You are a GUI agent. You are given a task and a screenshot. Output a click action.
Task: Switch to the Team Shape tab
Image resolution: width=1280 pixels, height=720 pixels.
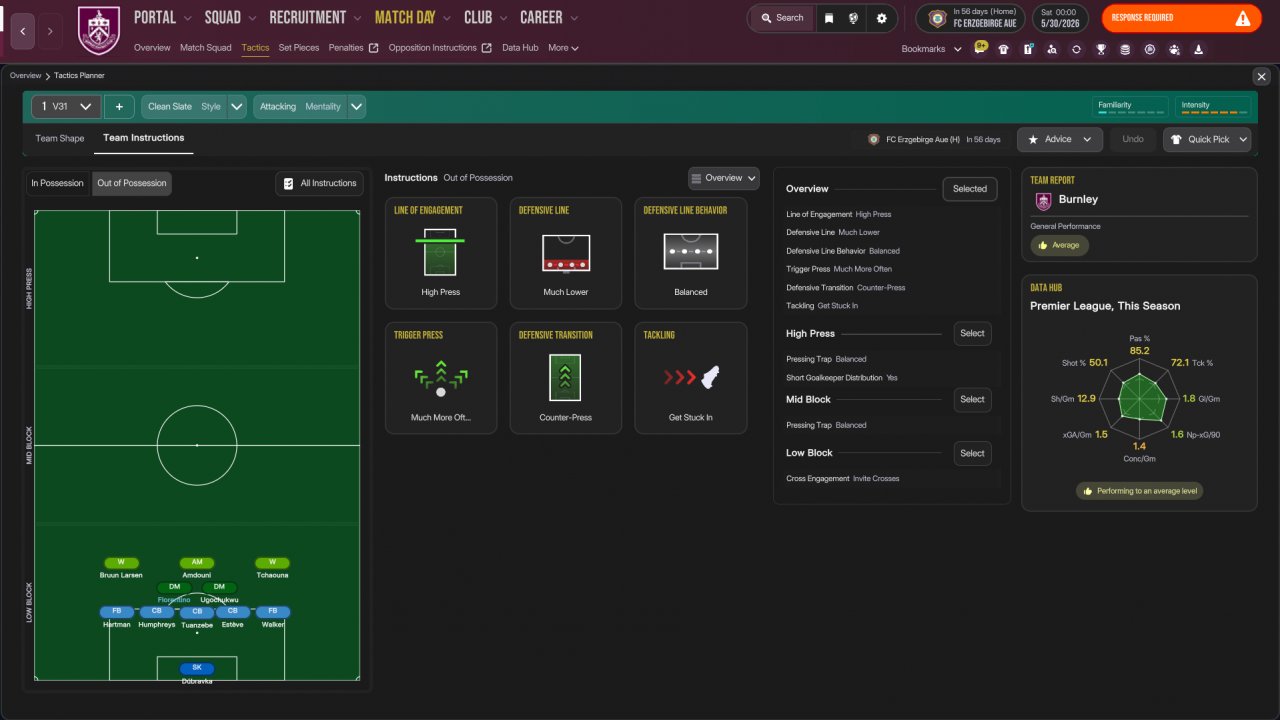tap(60, 139)
